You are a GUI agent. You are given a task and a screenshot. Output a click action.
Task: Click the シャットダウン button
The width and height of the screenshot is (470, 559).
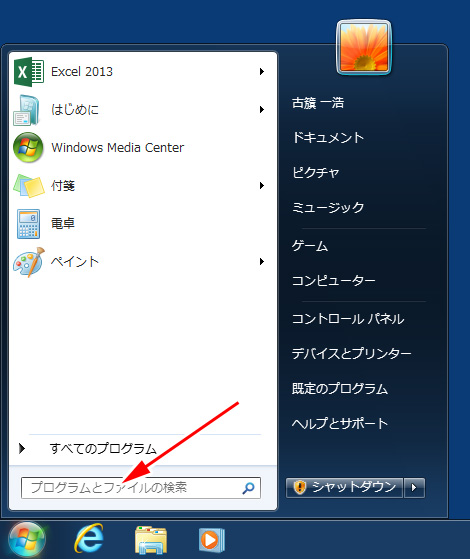pos(344,487)
